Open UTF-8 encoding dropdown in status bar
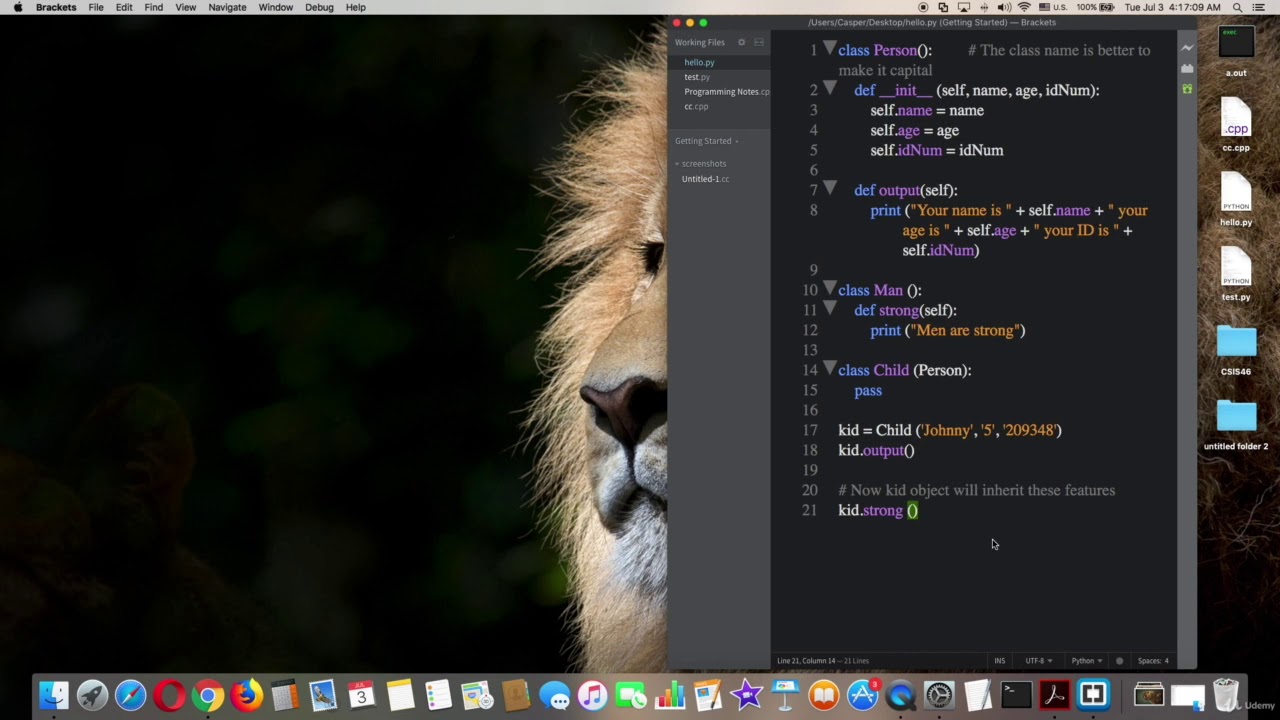This screenshot has width=1280, height=720. [x=1038, y=661]
